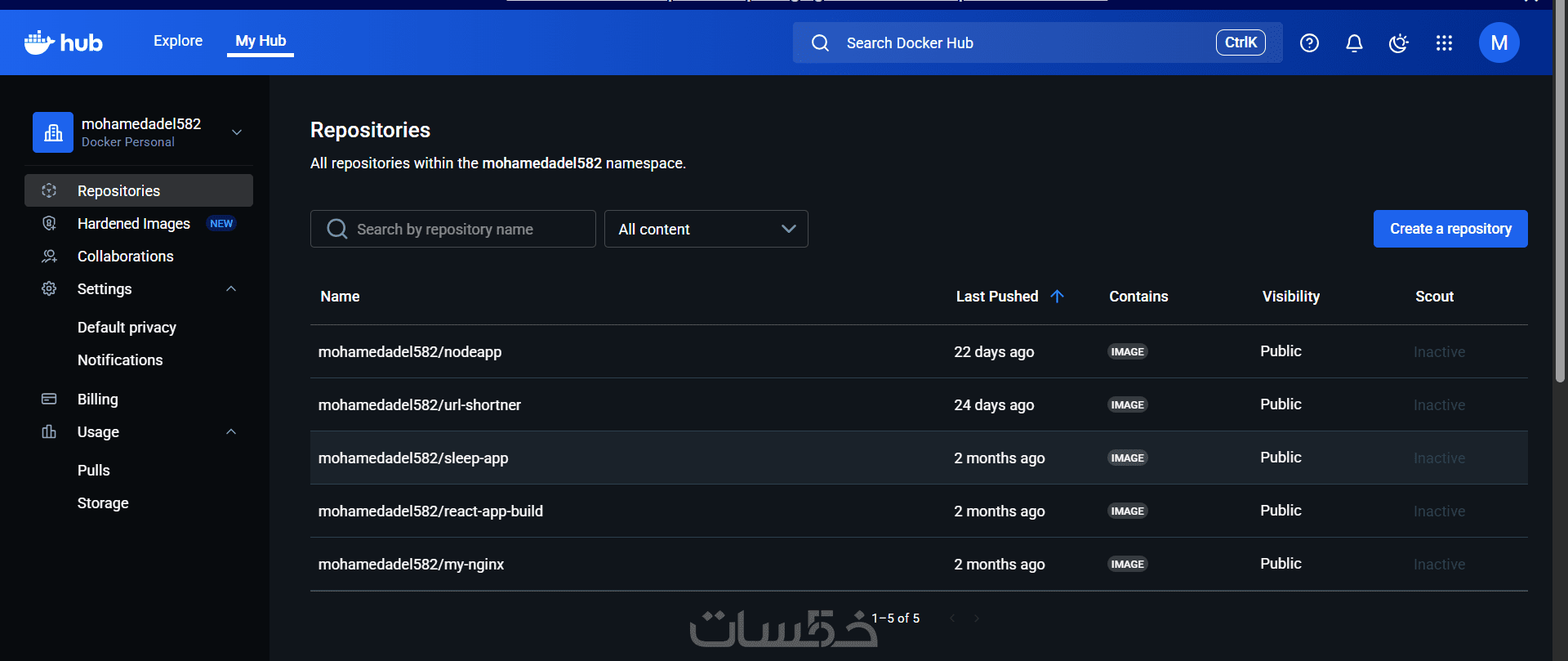The height and width of the screenshot is (661, 1568).
Task: Open the mohamedadel582/nodeapp repository
Action: point(410,352)
